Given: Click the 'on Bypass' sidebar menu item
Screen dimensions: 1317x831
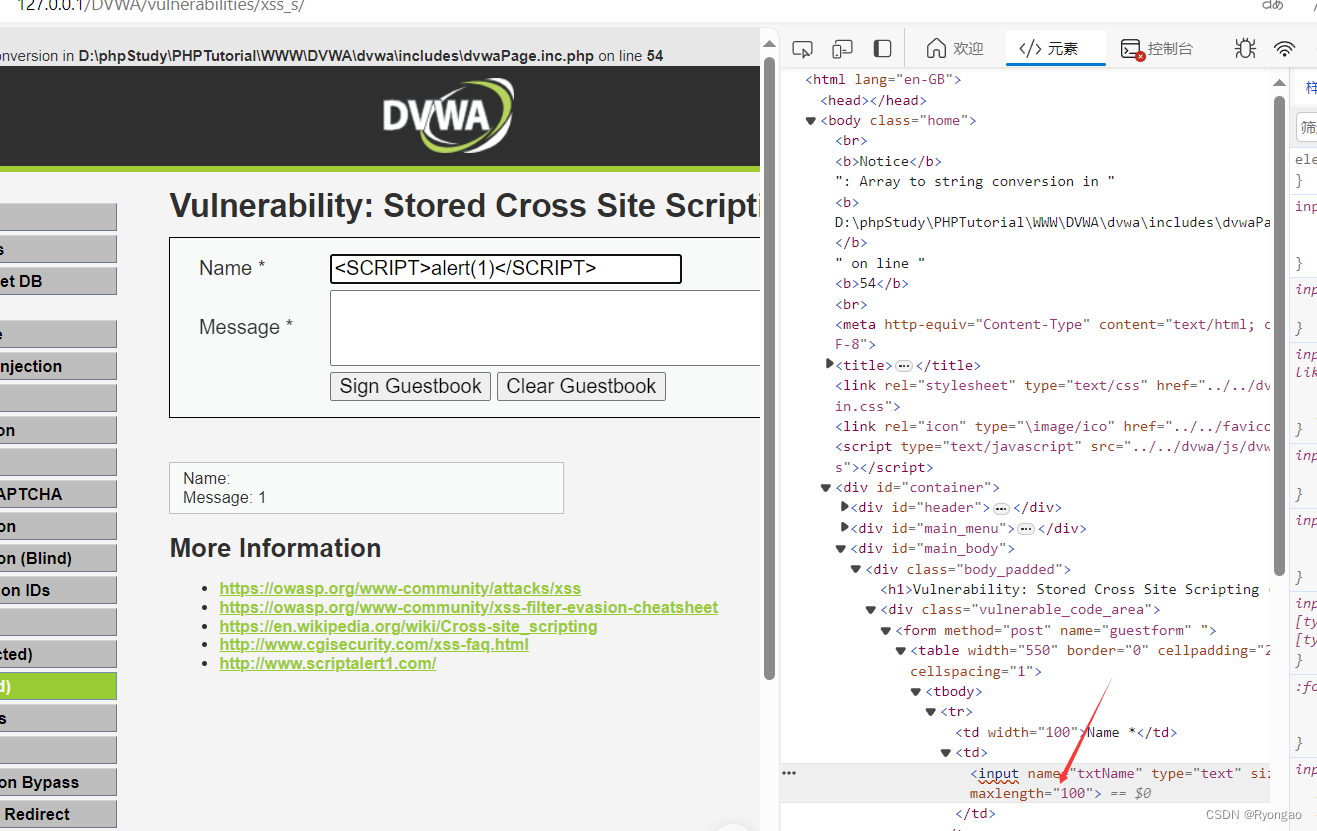Looking at the screenshot, I should [x=58, y=782].
